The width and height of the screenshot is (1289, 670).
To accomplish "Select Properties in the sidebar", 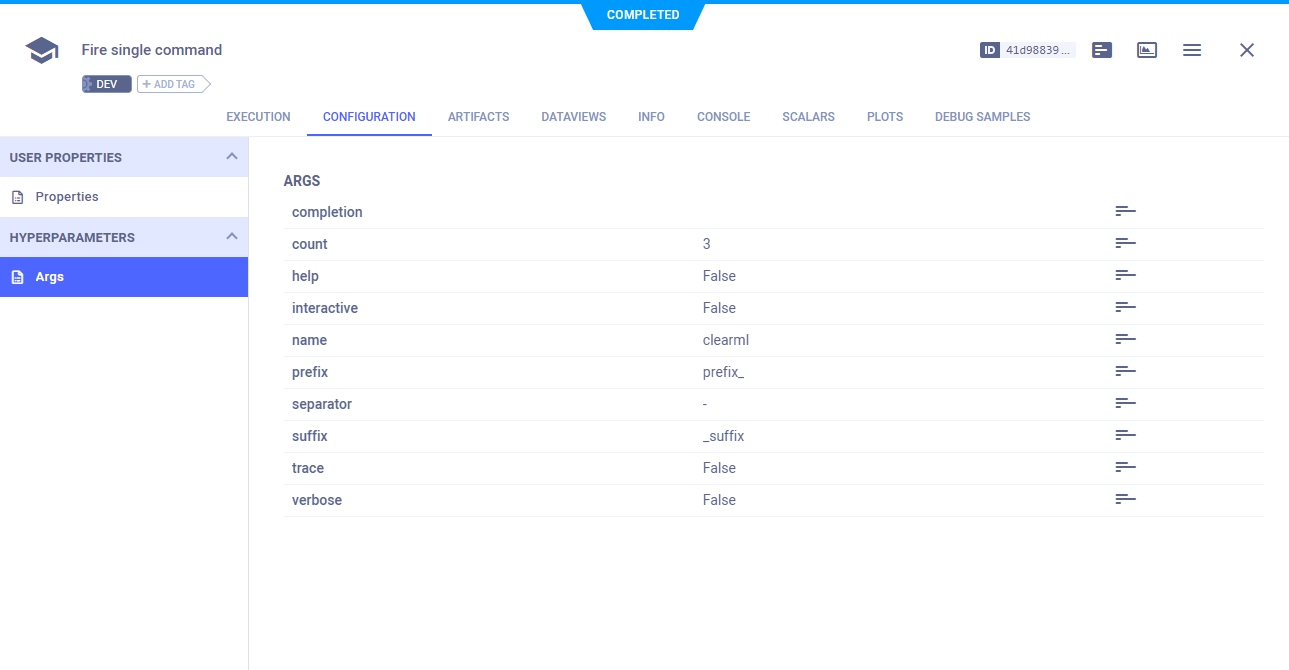I will click(x=66, y=197).
